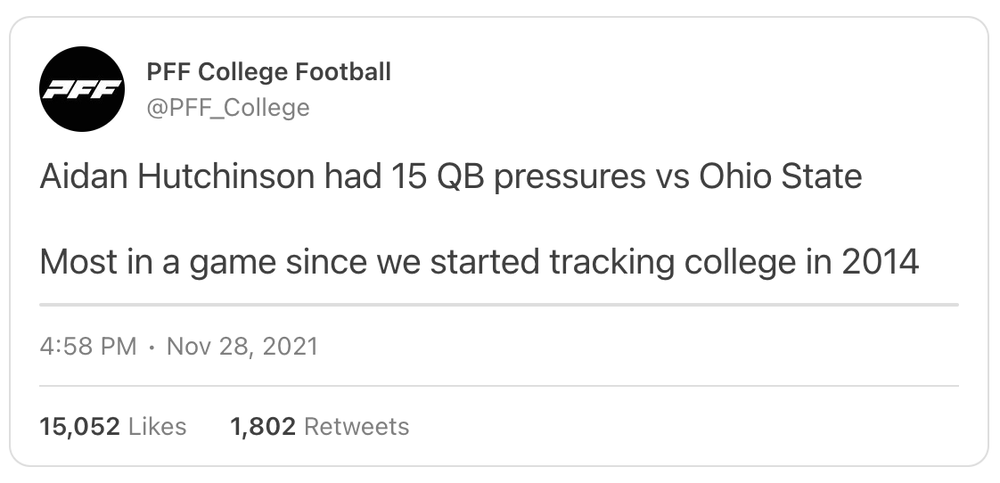
Task: Open the PFF College Football profile name
Action: (x=268, y=72)
